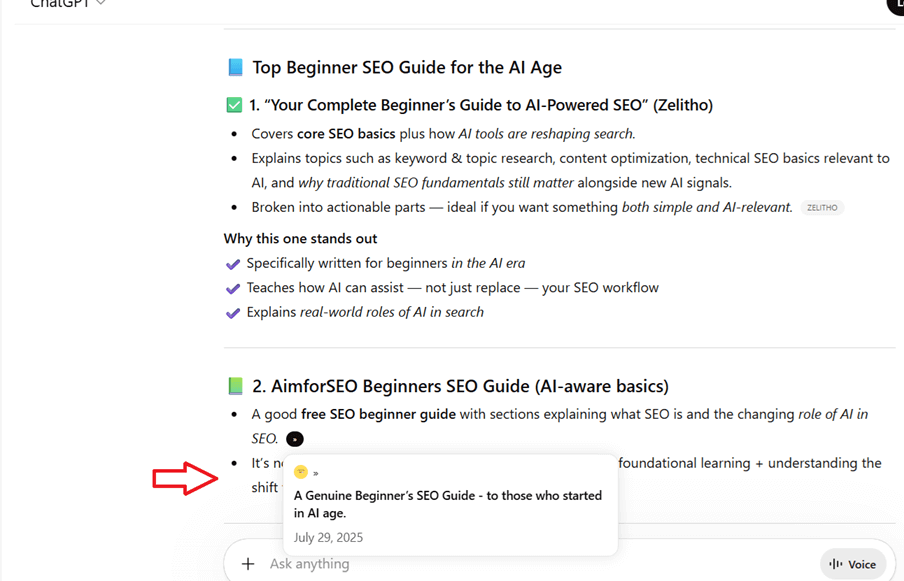Click the purple check beside "Specifically written for beginners"
The width and height of the screenshot is (904, 581).
tap(233, 264)
